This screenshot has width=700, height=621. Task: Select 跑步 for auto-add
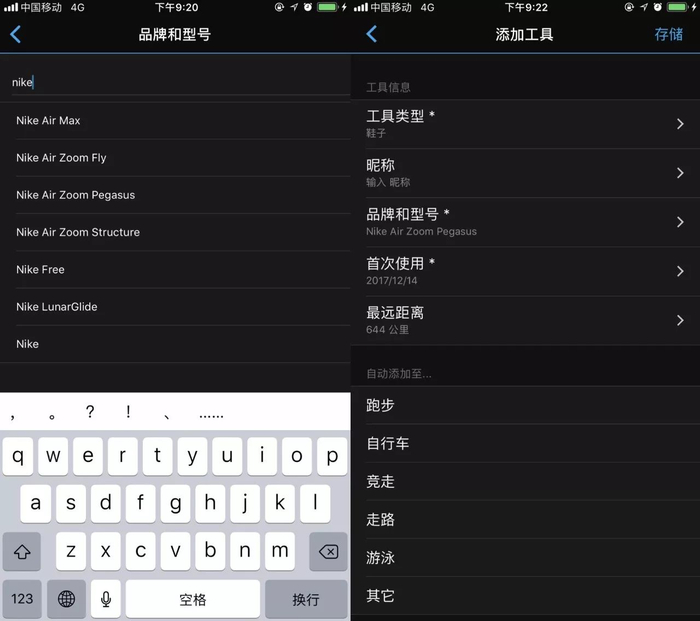(525, 405)
